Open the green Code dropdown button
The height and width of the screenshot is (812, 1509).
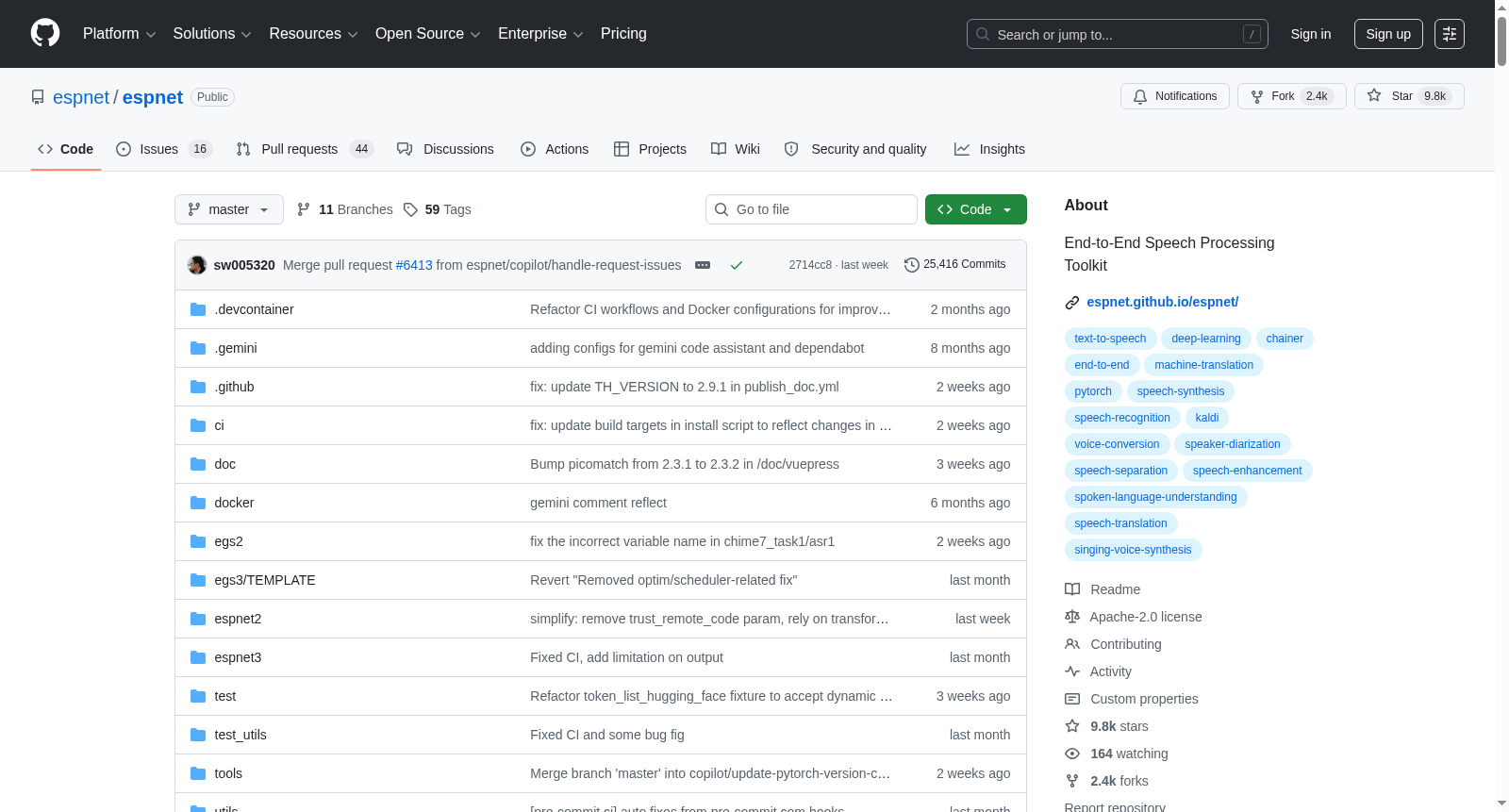[x=976, y=209]
